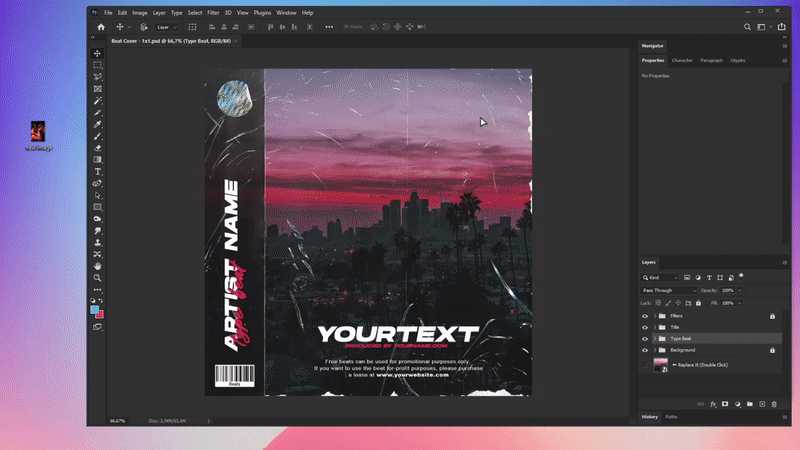The image size is (800, 450).
Task: Hide the Filters group layer
Action: [x=645, y=316]
